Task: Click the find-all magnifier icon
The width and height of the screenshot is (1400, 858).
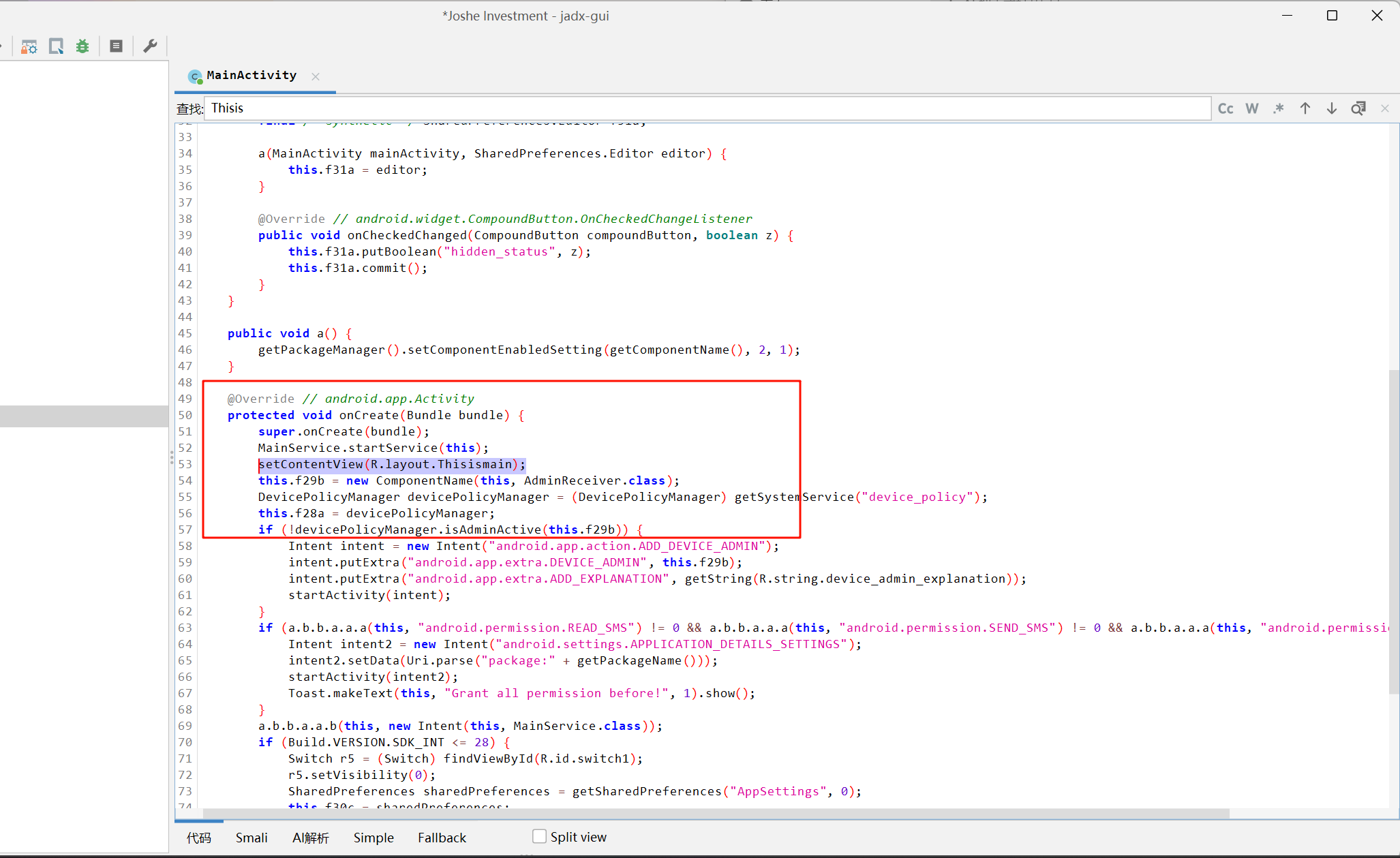Action: 1358,108
